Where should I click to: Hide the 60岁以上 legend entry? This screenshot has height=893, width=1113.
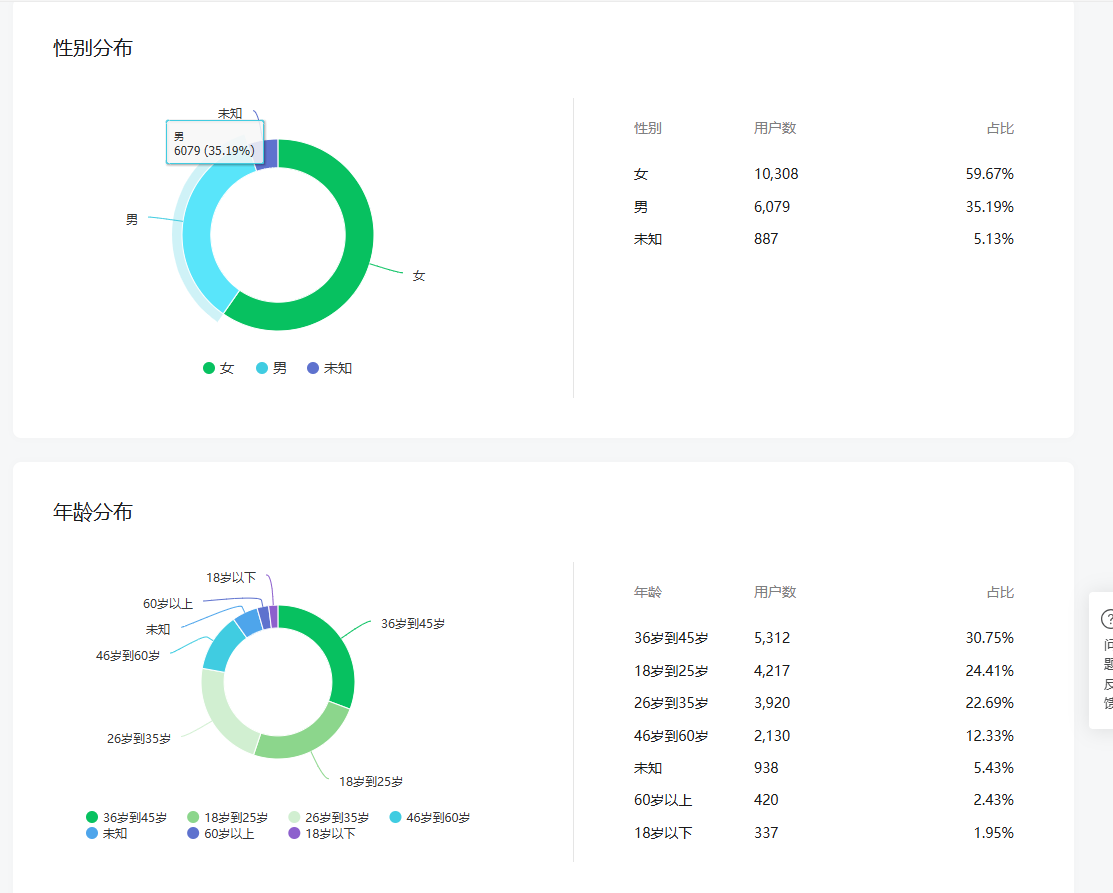pos(220,833)
